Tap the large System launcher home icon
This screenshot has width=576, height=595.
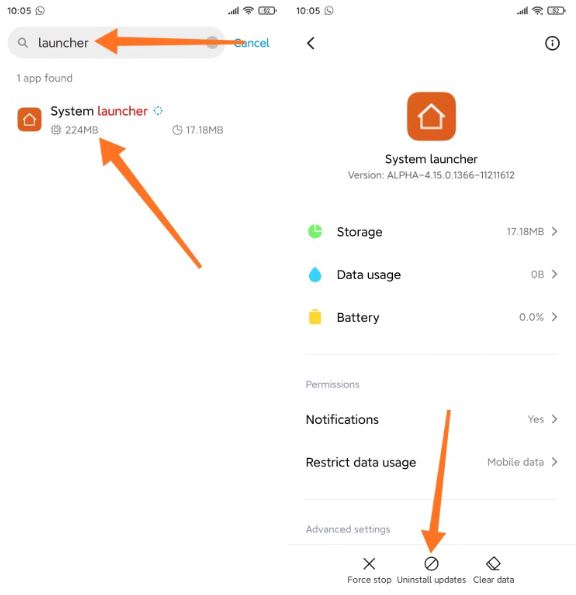click(x=431, y=116)
